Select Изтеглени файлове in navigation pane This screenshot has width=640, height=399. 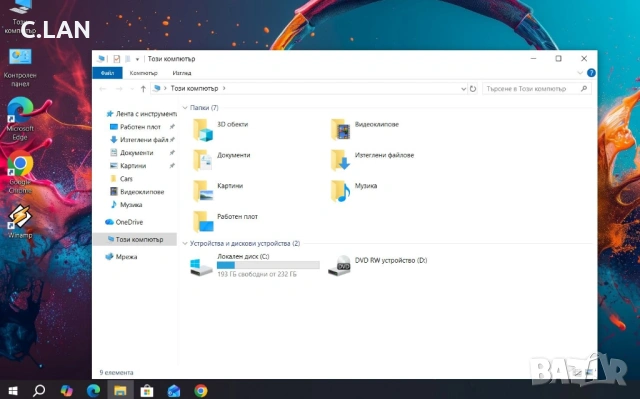pyautogui.click(x=140, y=140)
